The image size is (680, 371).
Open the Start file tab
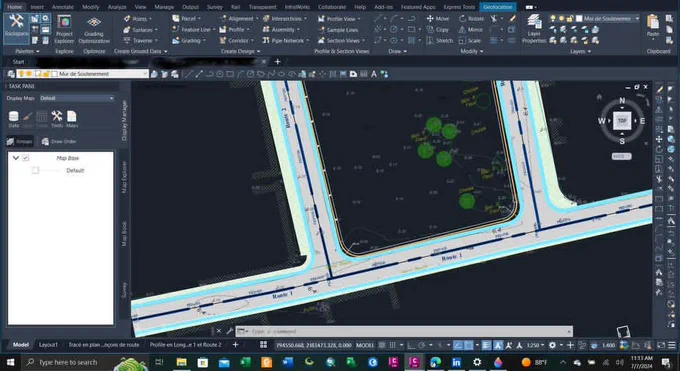pos(18,62)
